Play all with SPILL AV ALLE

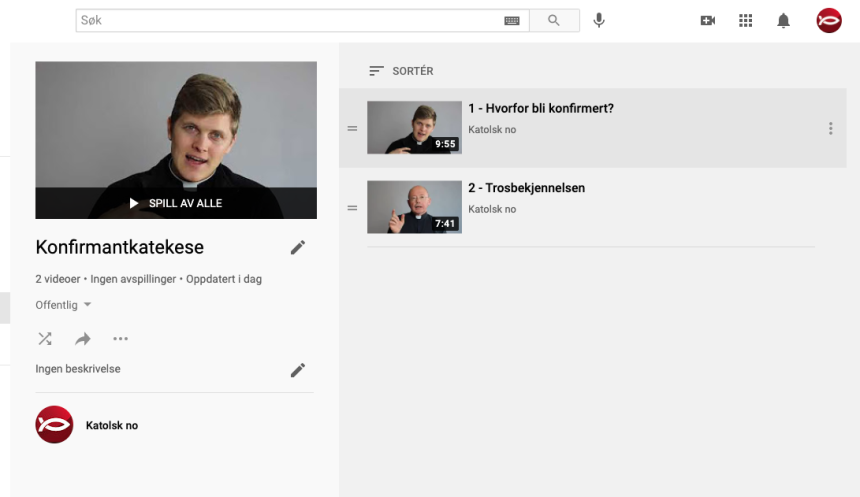coord(176,204)
